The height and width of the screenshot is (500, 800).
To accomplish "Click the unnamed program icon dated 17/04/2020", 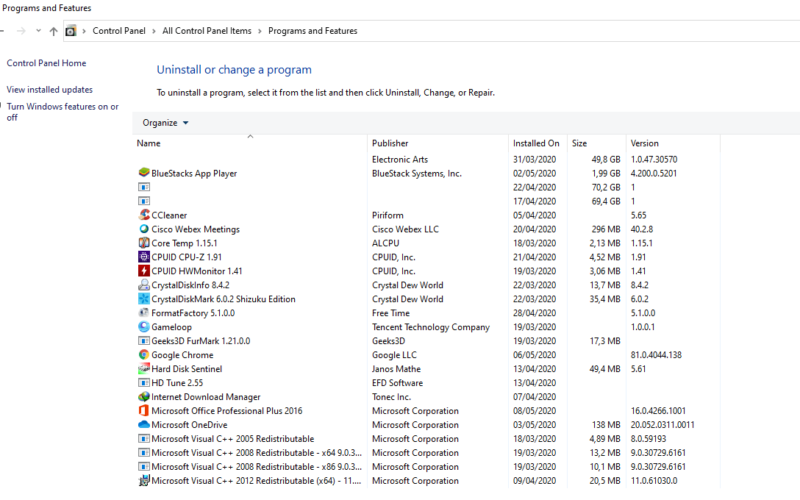I will coord(144,201).
